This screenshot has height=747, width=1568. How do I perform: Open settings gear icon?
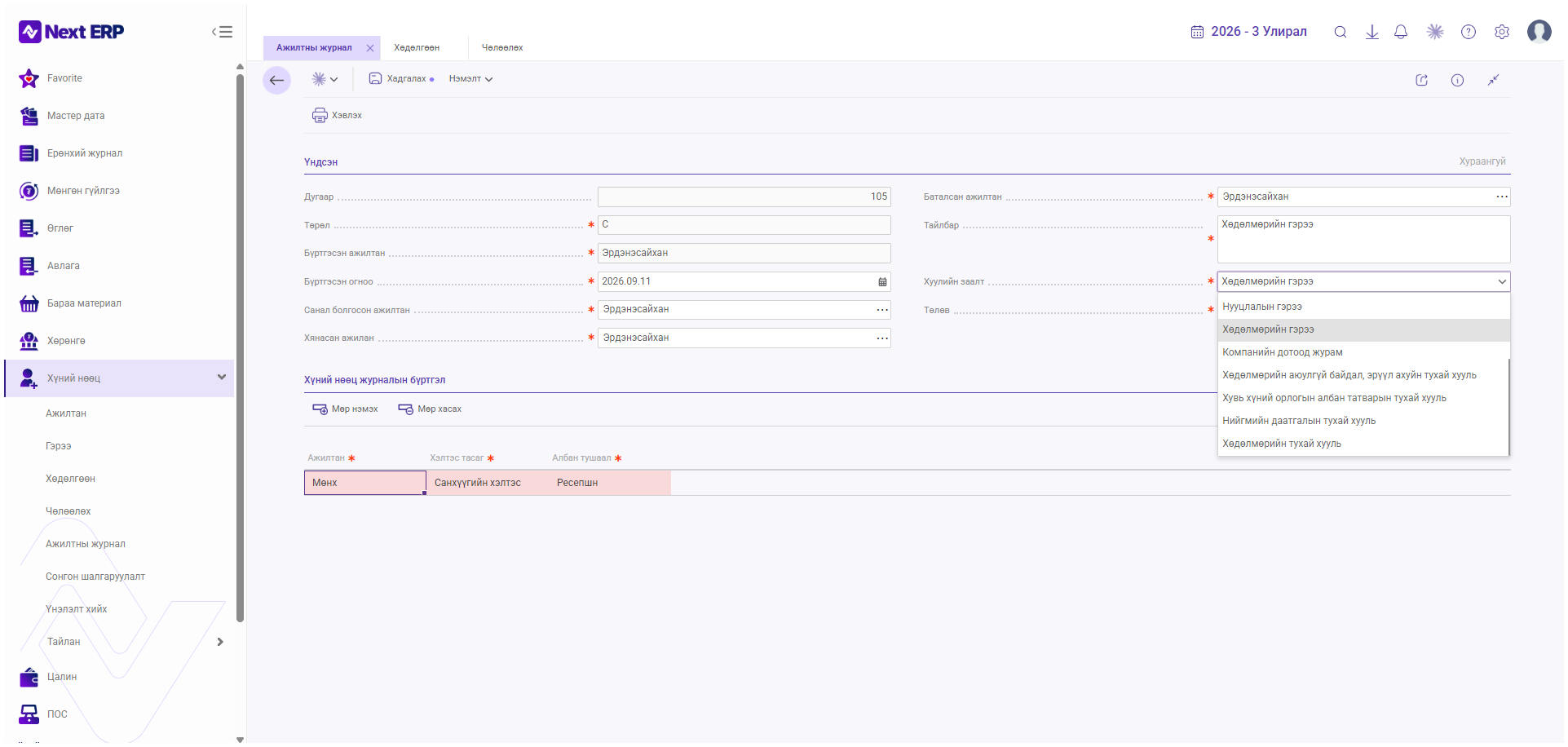click(1502, 32)
